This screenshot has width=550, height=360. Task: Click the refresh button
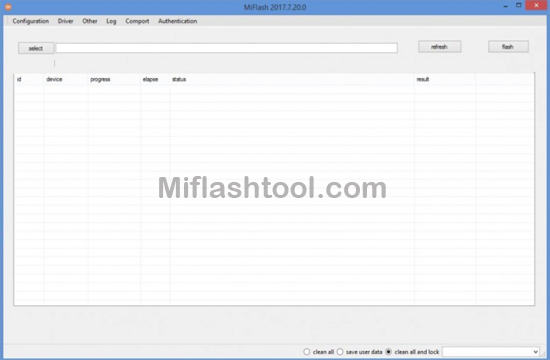tap(440, 47)
